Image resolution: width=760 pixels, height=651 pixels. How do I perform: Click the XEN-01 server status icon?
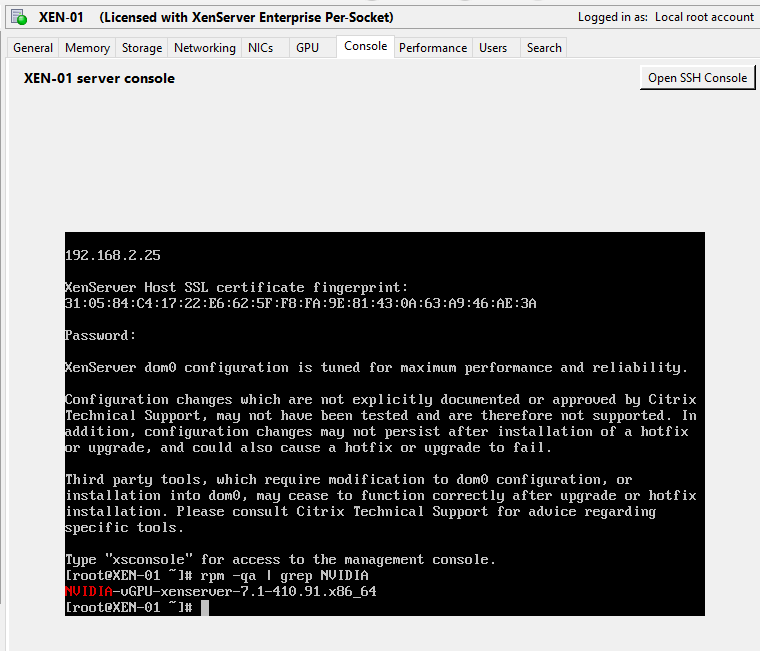19,17
